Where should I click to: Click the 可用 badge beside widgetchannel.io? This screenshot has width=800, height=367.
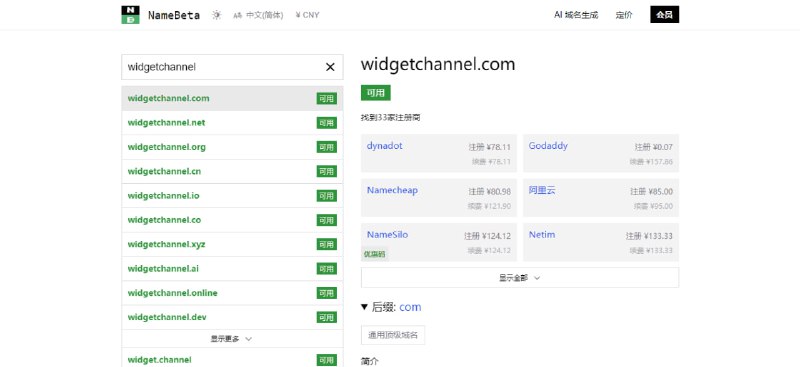tap(327, 196)
